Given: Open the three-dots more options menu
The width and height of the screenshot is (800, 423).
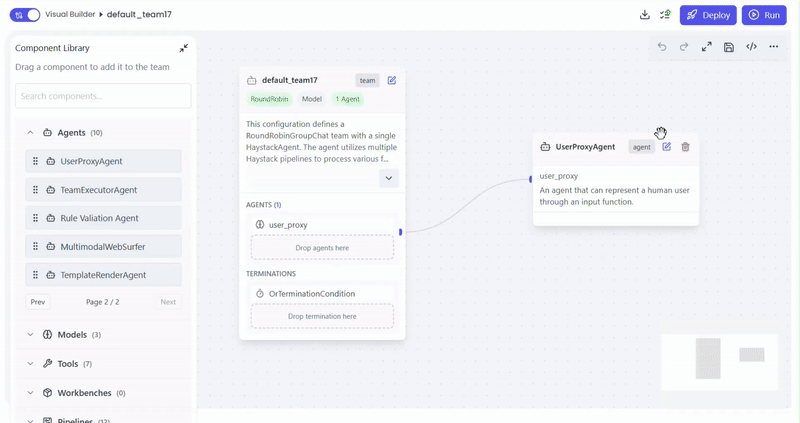Looking at the screenshot, I should click(773, 47).
